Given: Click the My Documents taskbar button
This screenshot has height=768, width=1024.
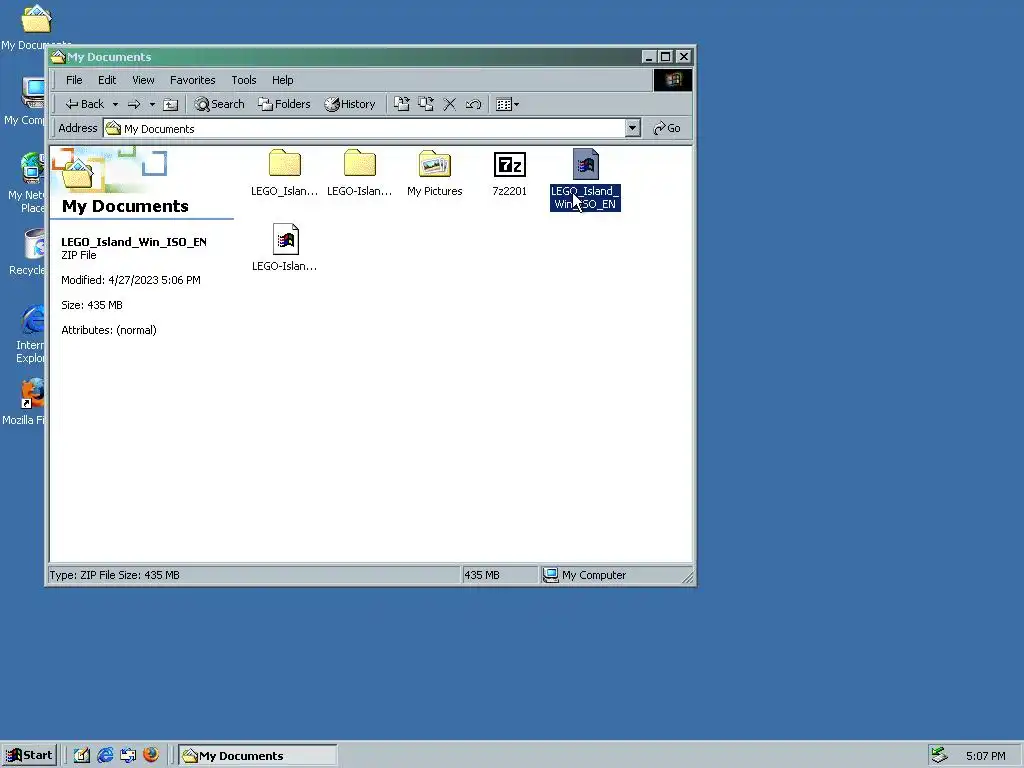Looking at the screenshot, I should tap(257, 756).
